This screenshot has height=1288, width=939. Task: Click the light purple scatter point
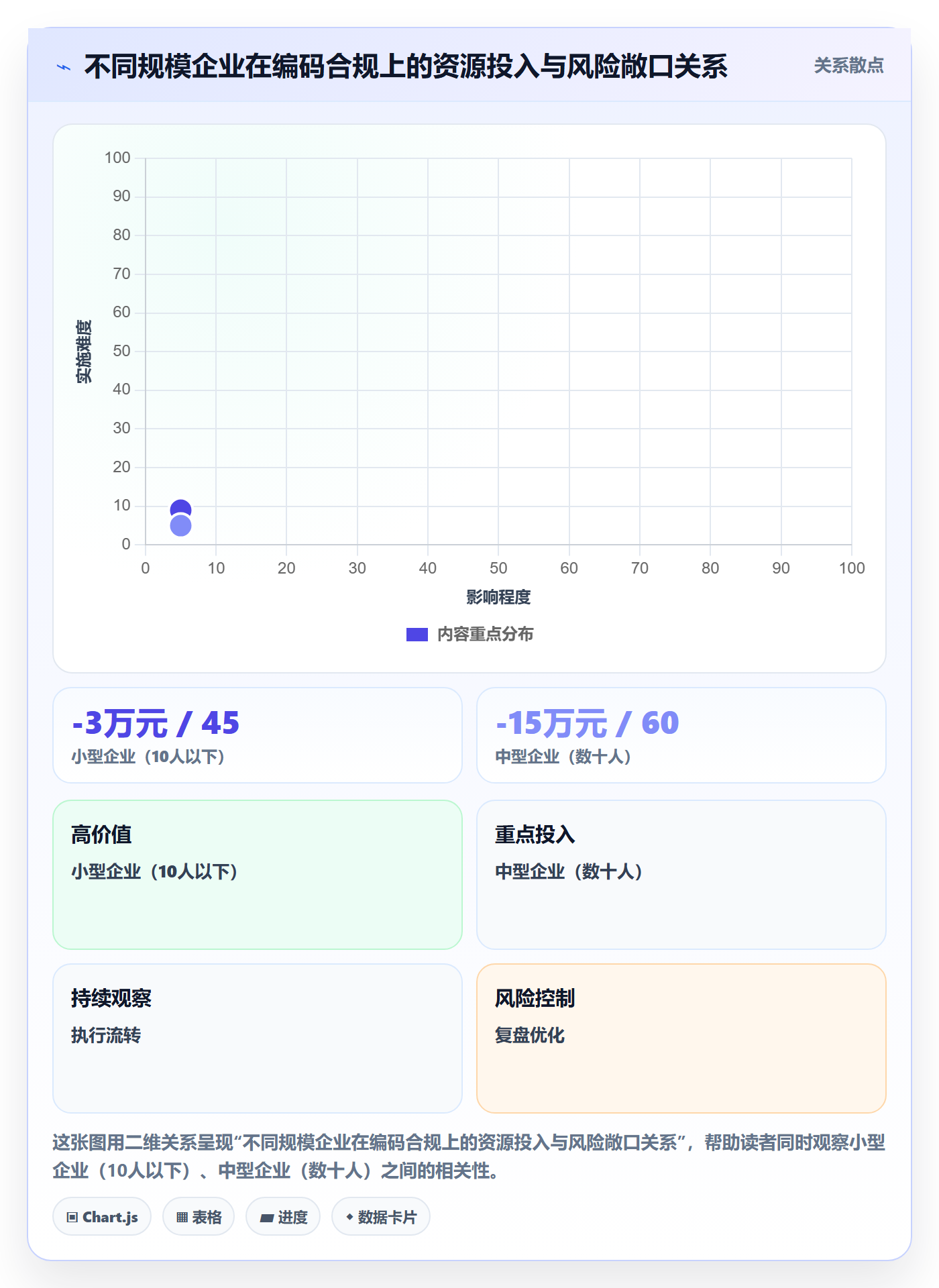click(x=180, y=525)
